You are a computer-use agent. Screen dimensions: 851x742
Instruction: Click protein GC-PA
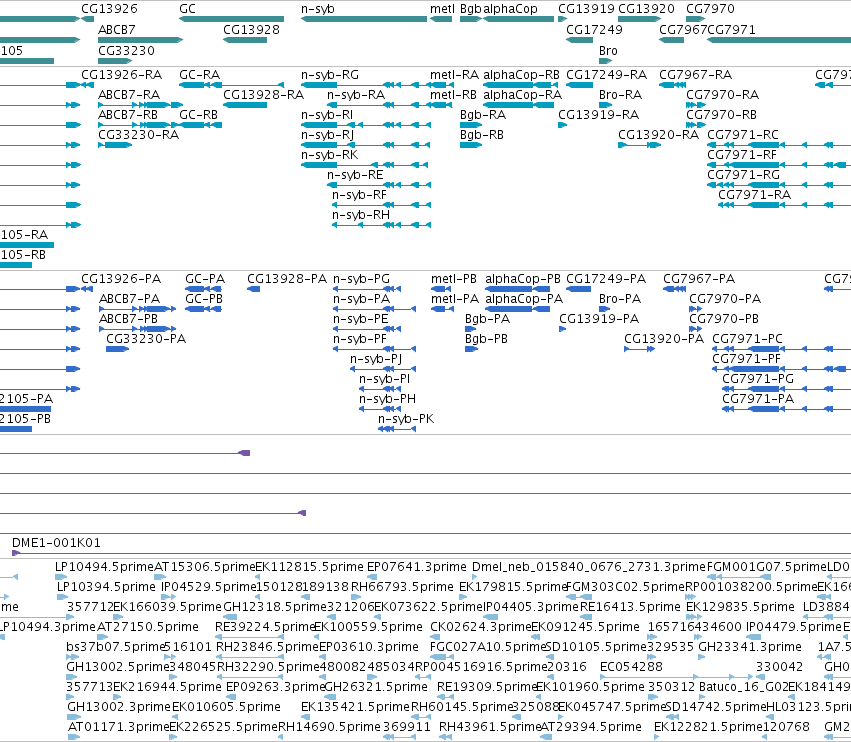point(205,279)
